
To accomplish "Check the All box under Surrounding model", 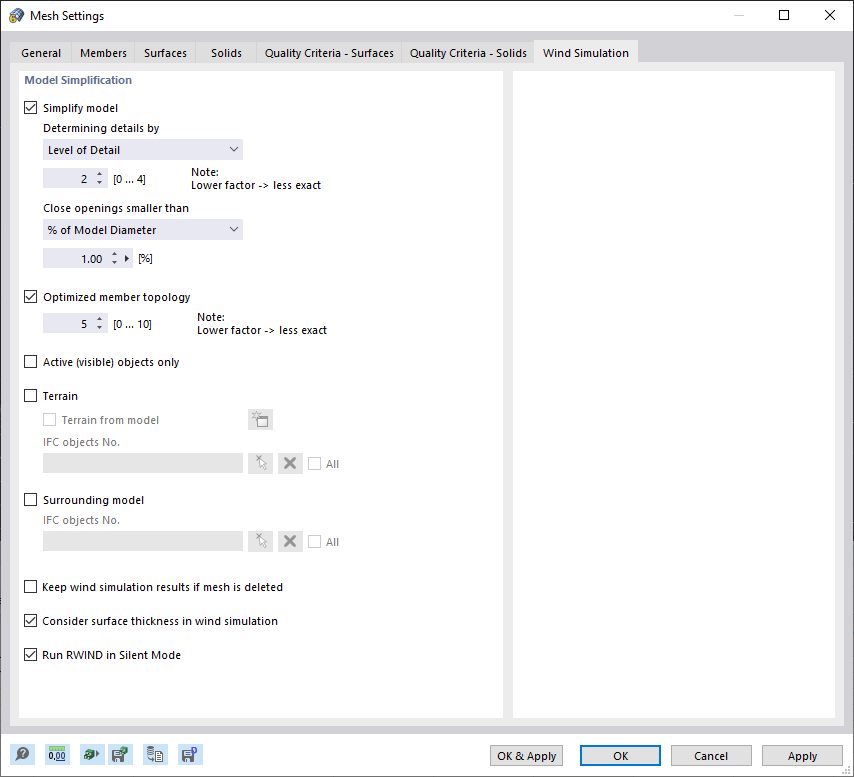I will [x=314, y=542].
